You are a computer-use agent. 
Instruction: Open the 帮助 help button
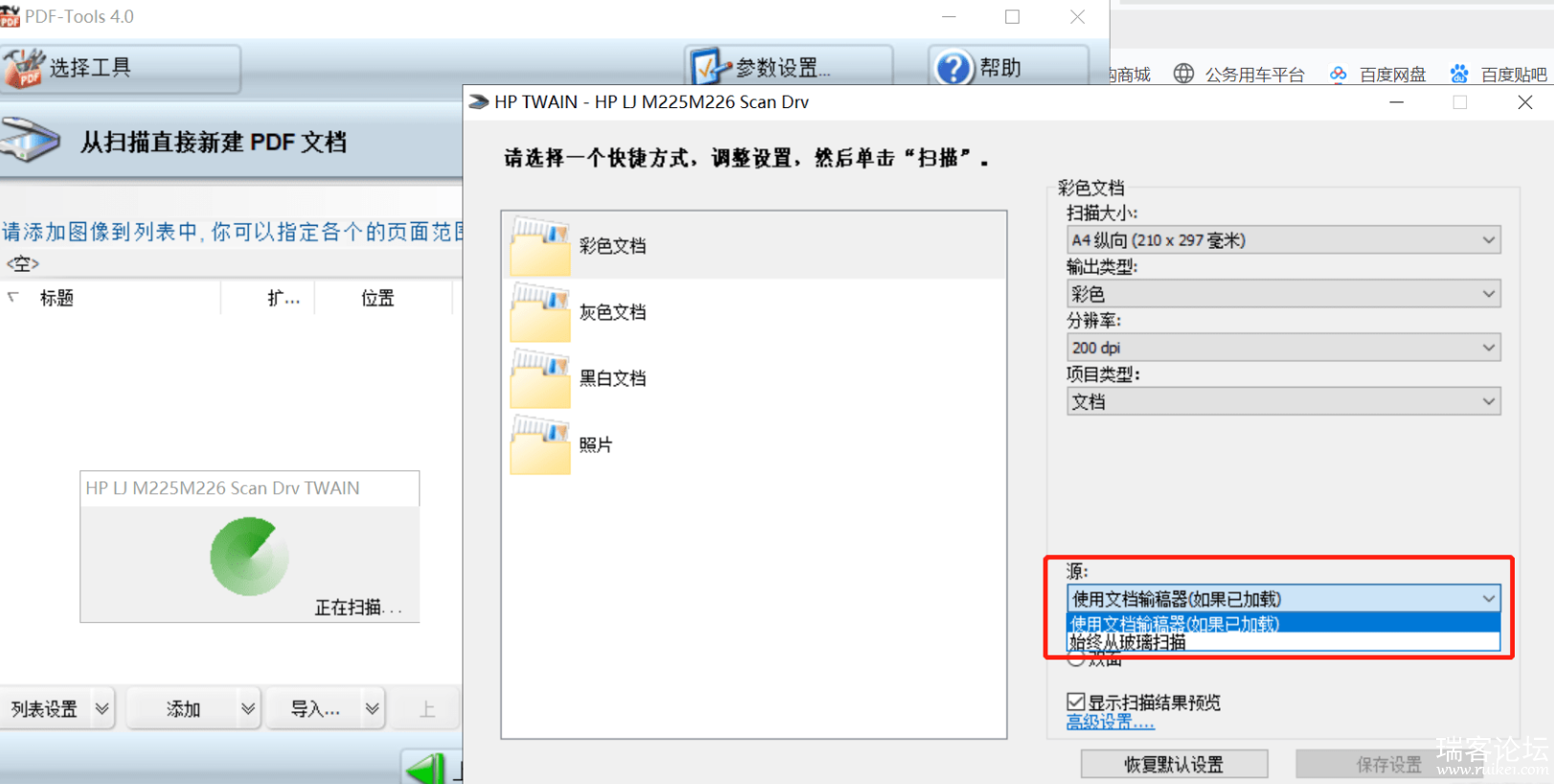(1007, 68)
